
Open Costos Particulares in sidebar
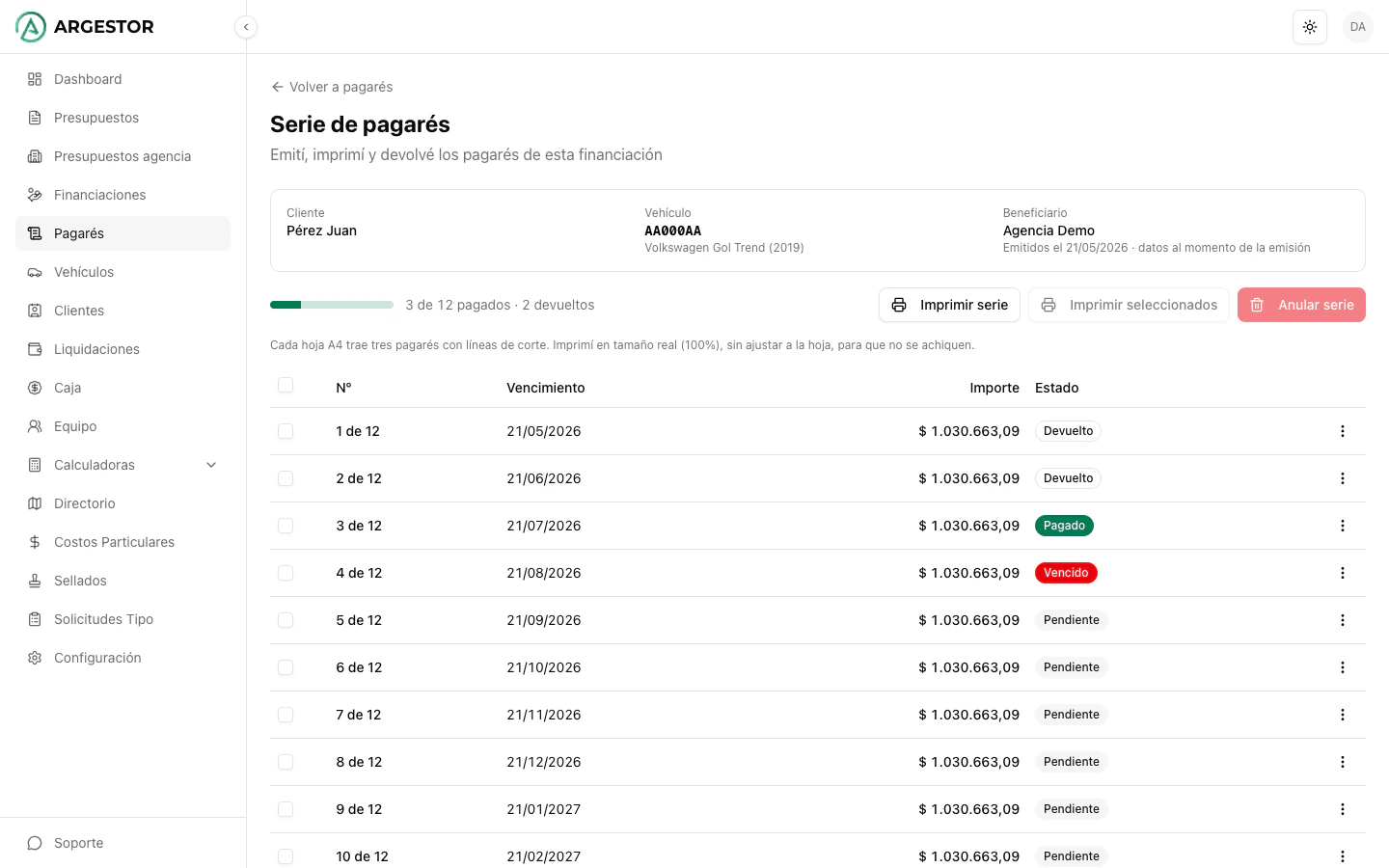(x=123, y=542)
